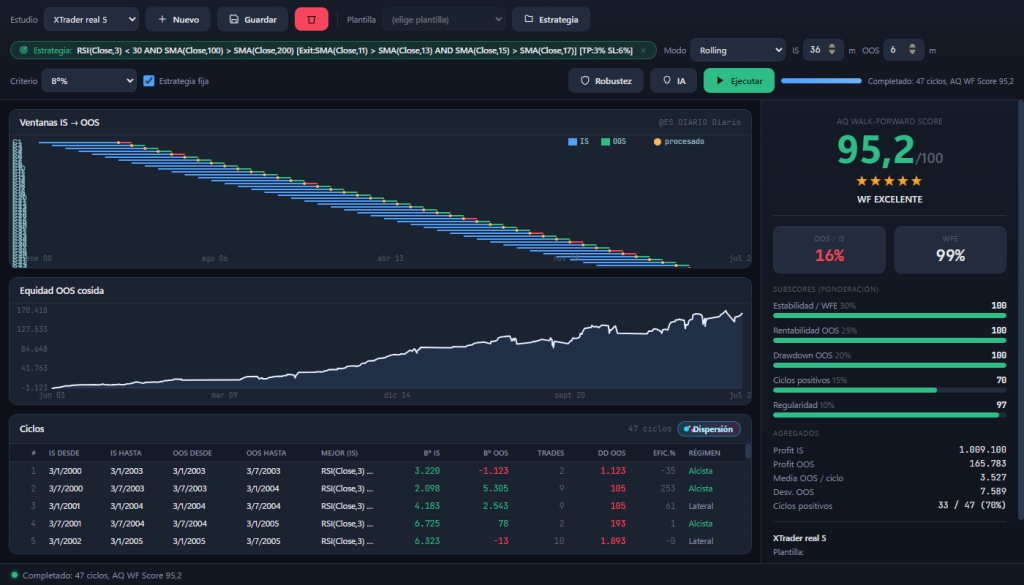Viewport: 1024px width, 585px height.
Task: Launch the Robustez analysis
Action: click(606, 81)
